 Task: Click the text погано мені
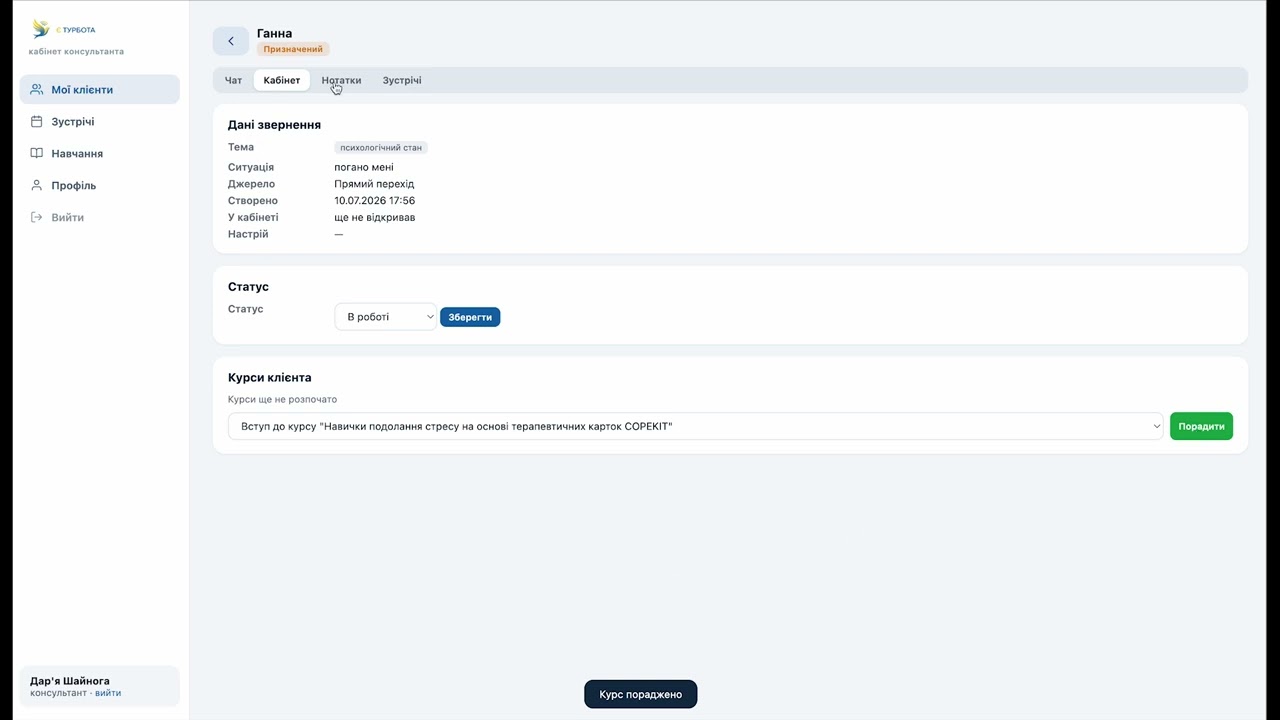pyautogui.click(x=364, y=167)
